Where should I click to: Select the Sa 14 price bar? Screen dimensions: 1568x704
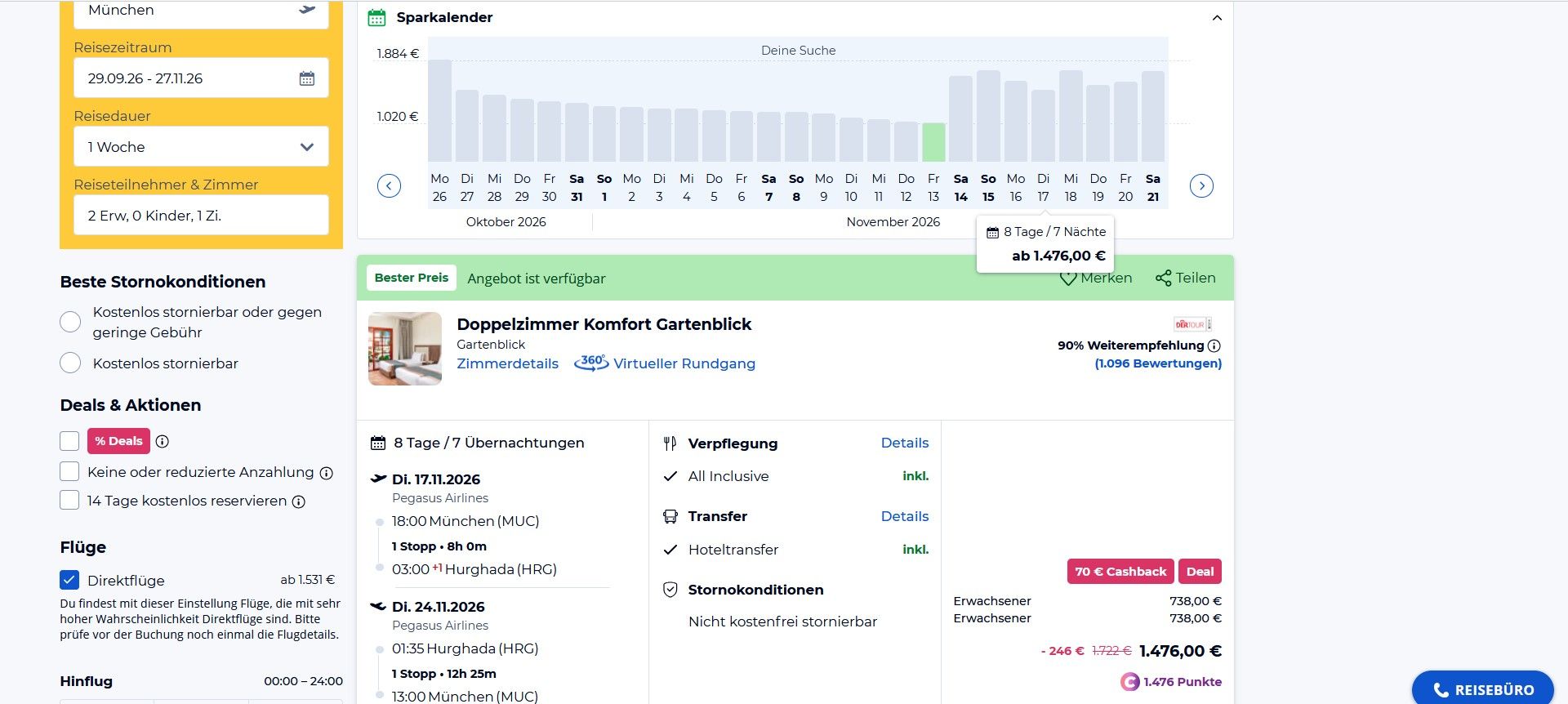pos(961,118)
